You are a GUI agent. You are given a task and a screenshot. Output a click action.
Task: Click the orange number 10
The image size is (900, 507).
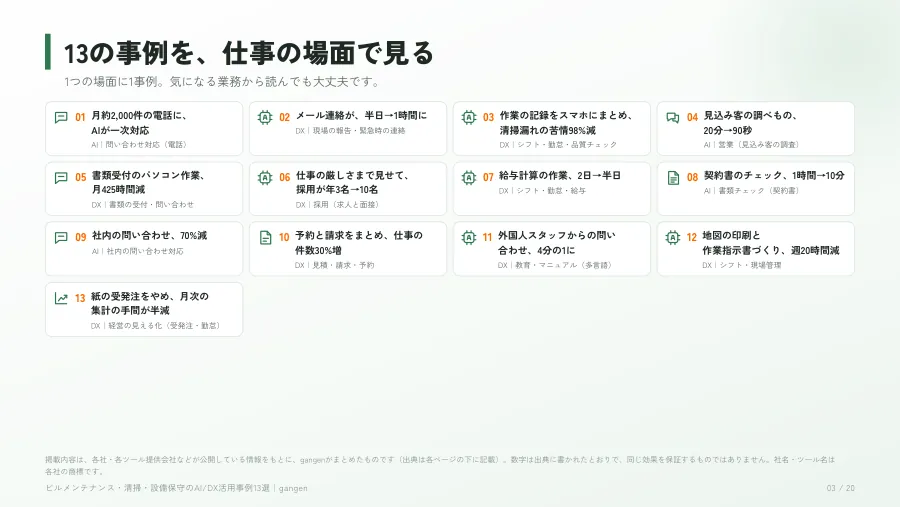tap(284, 238)
